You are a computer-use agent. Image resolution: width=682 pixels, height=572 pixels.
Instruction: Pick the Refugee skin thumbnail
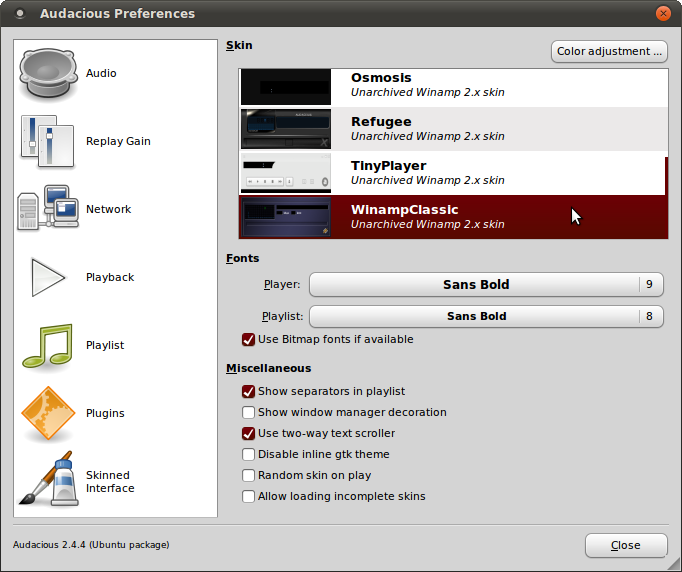point(286,129)
